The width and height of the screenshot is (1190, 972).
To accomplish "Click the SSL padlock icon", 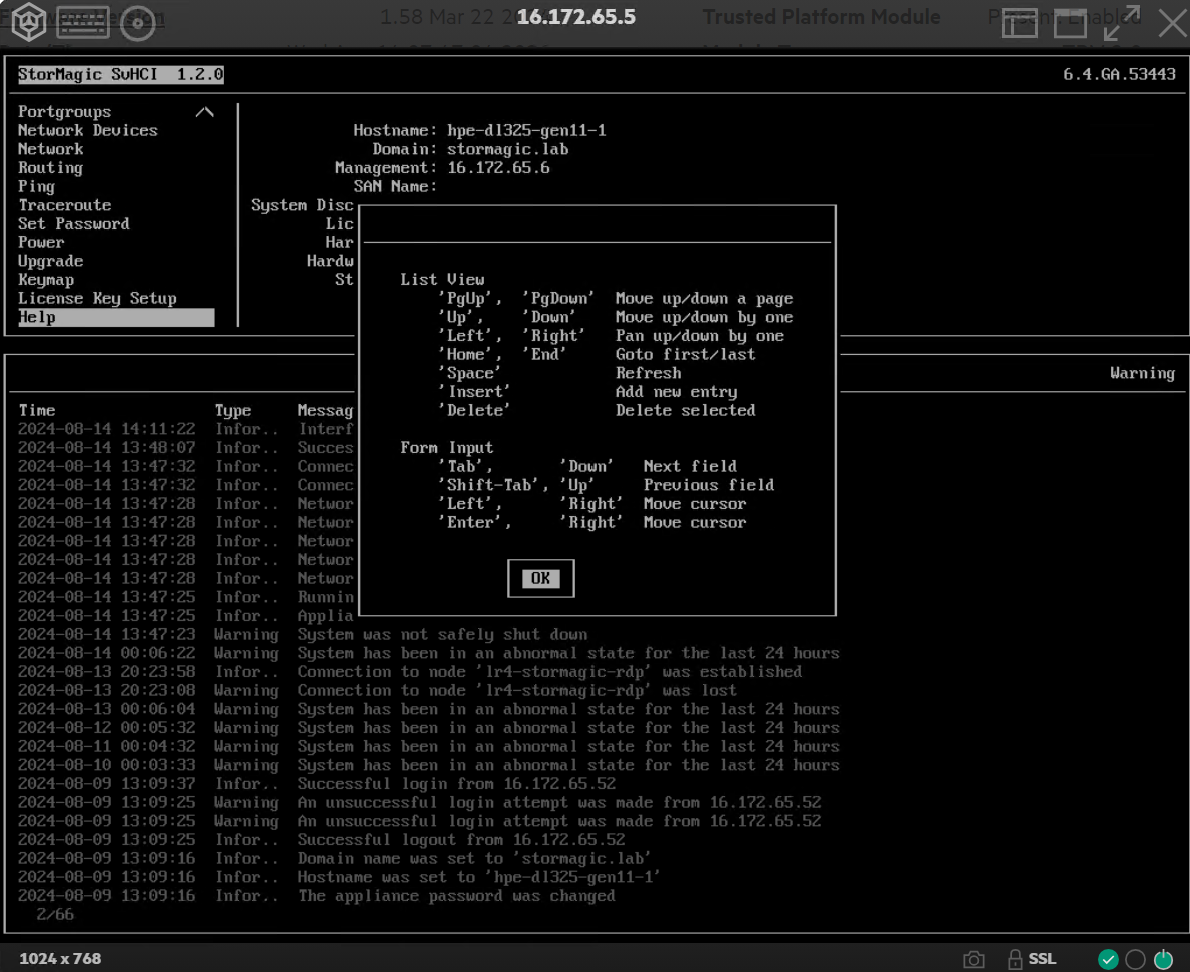I will 1015,959.
